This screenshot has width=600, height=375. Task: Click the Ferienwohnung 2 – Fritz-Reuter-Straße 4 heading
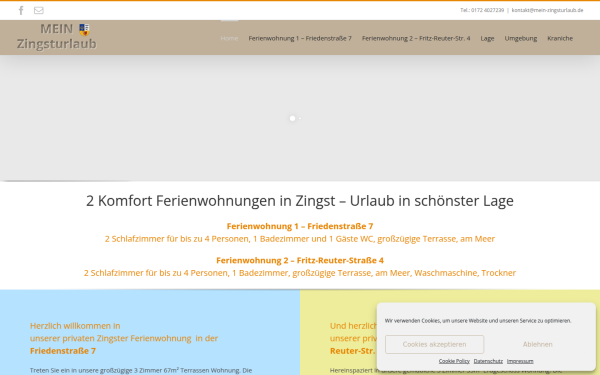(x=300, y=261)
